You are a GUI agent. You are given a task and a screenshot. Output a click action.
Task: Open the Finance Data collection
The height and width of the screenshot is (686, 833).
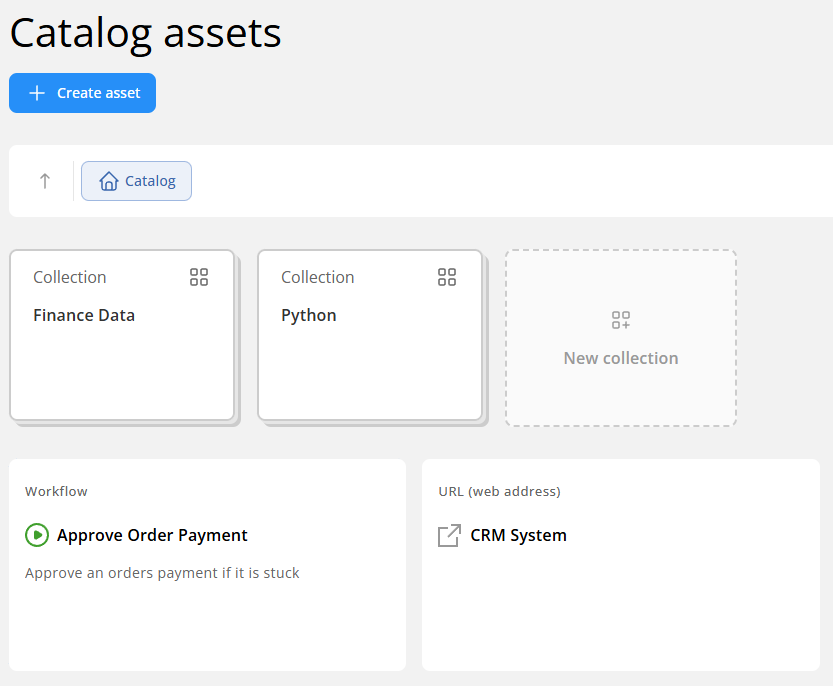pos(84,315)
